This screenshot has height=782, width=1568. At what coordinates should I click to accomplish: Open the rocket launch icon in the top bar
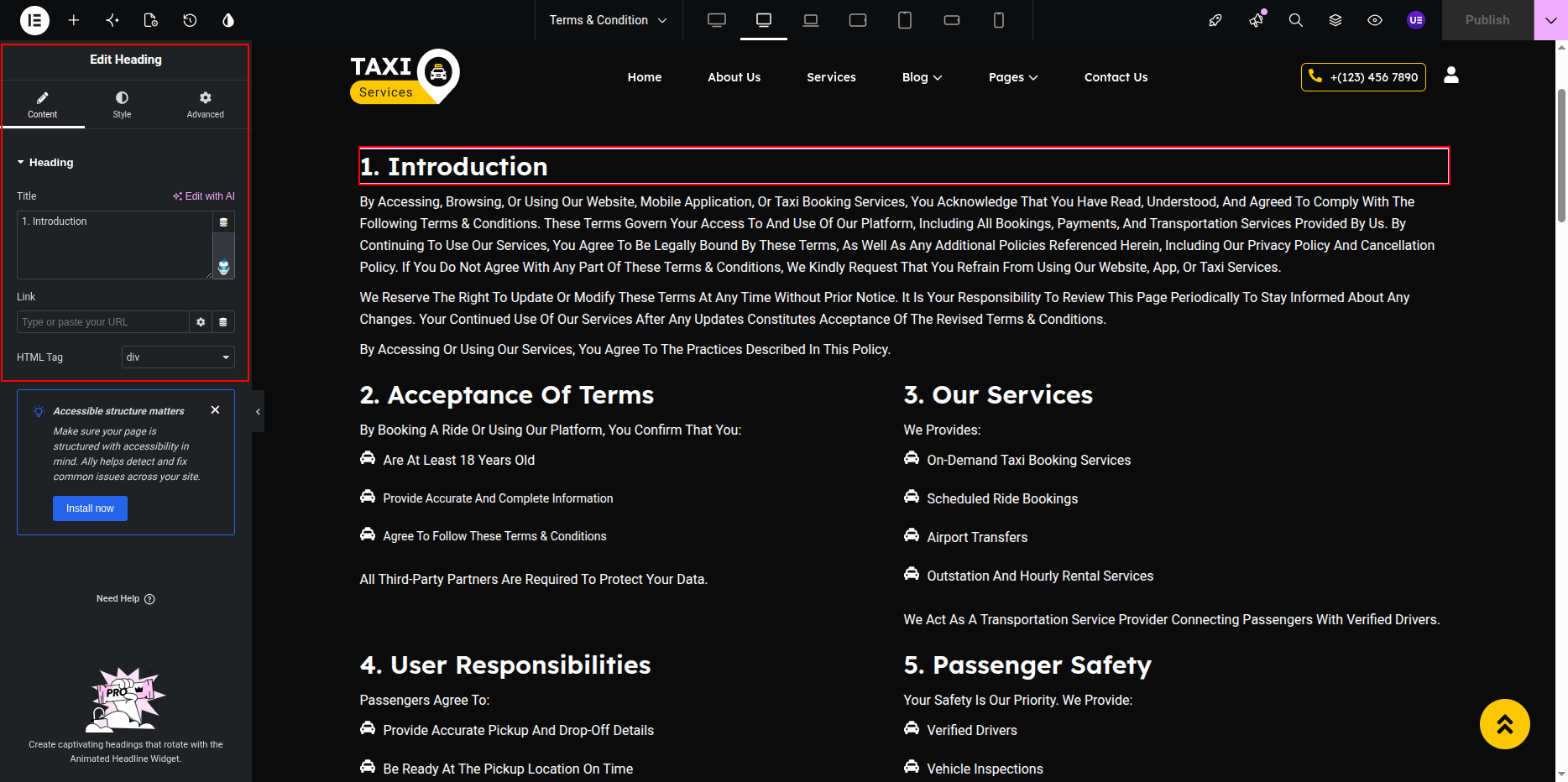(1215, 20)
